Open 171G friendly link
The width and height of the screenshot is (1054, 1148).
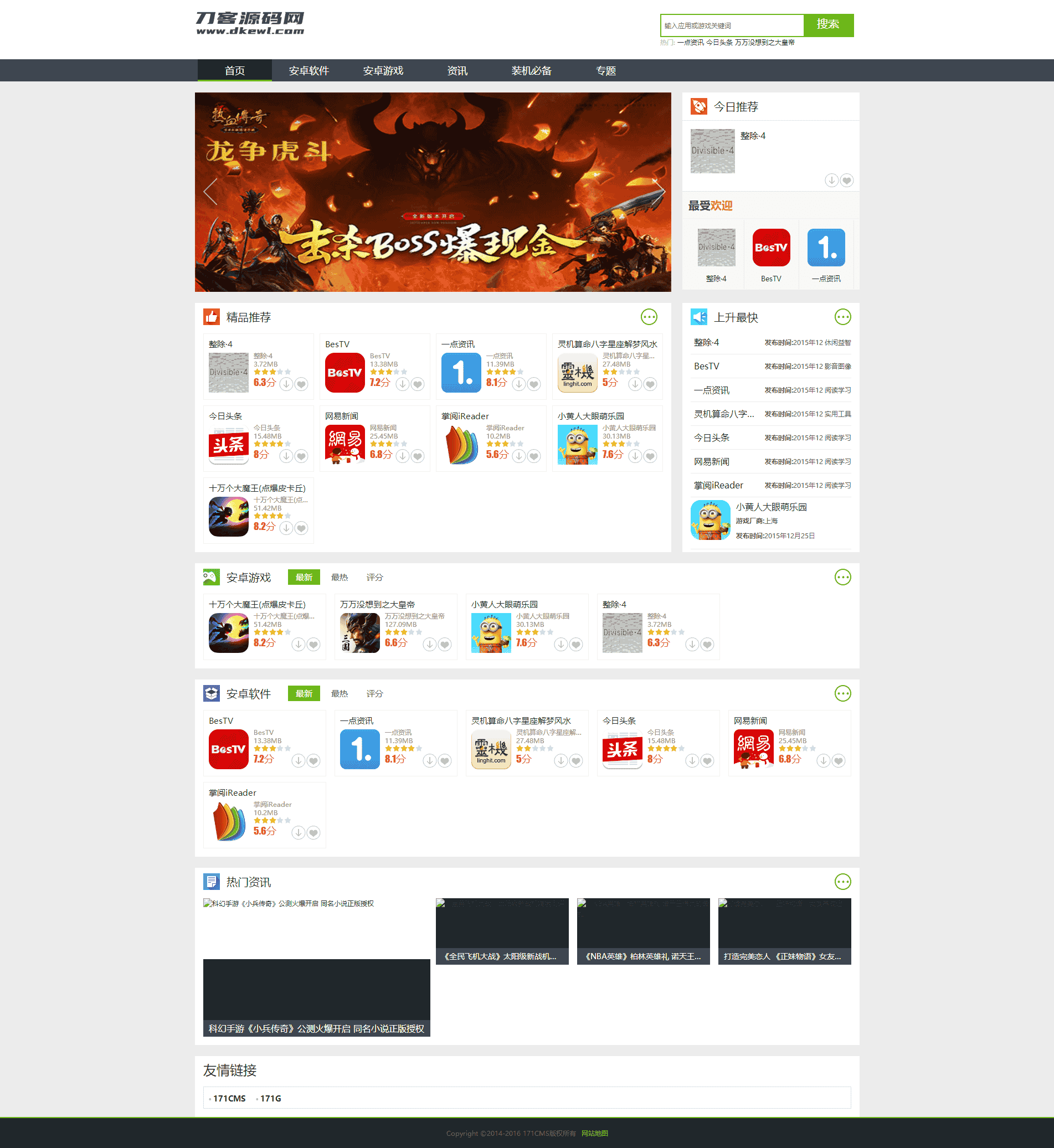[270, 1098]
